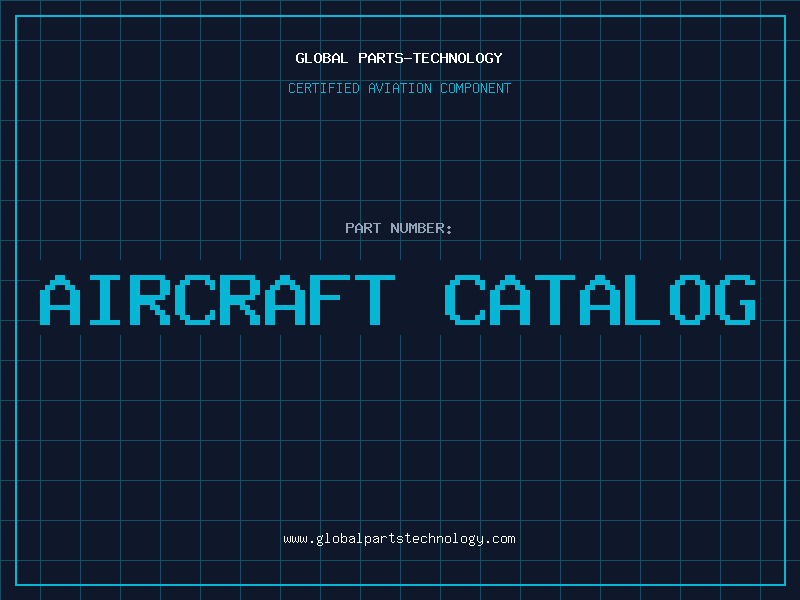Click the large AIRCRAFT CATALOG title
Screen dimensions: 800x600
click(x=398, y=299)
